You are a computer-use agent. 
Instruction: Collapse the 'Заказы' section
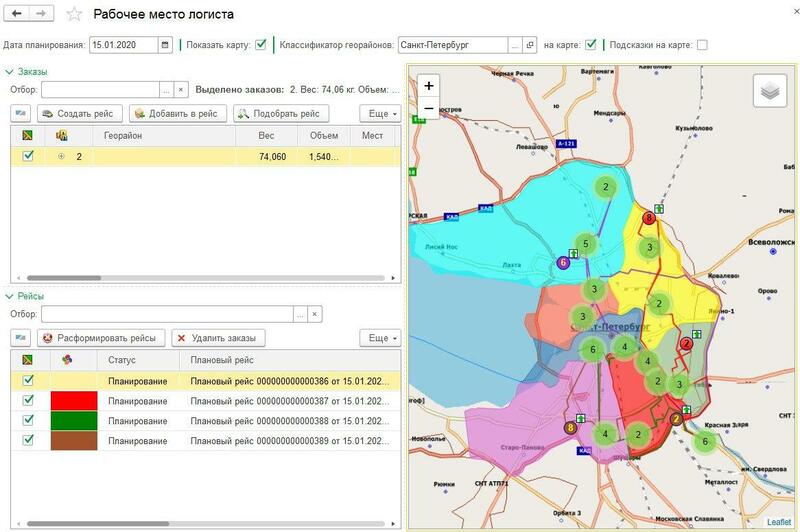(10, 72)
